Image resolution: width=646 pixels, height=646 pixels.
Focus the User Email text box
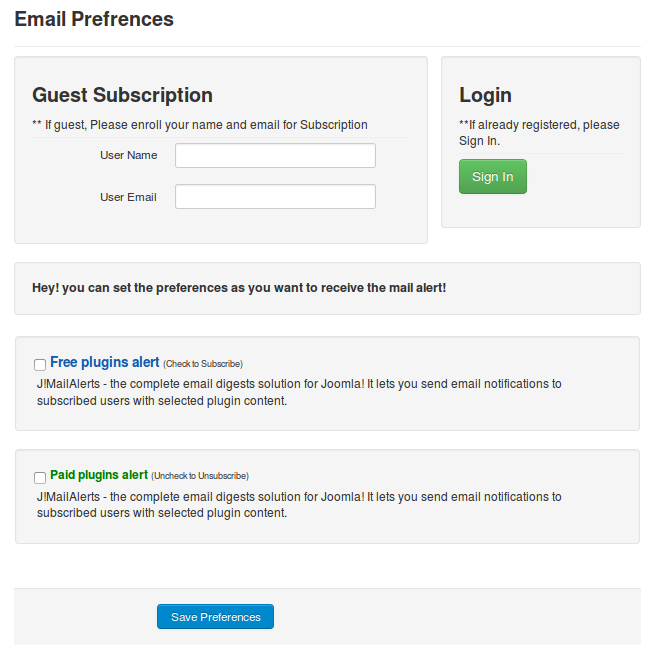275,197
